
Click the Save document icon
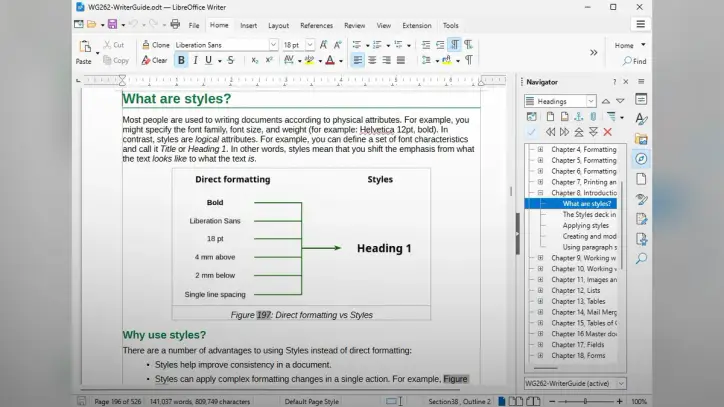tap(112, 24)
